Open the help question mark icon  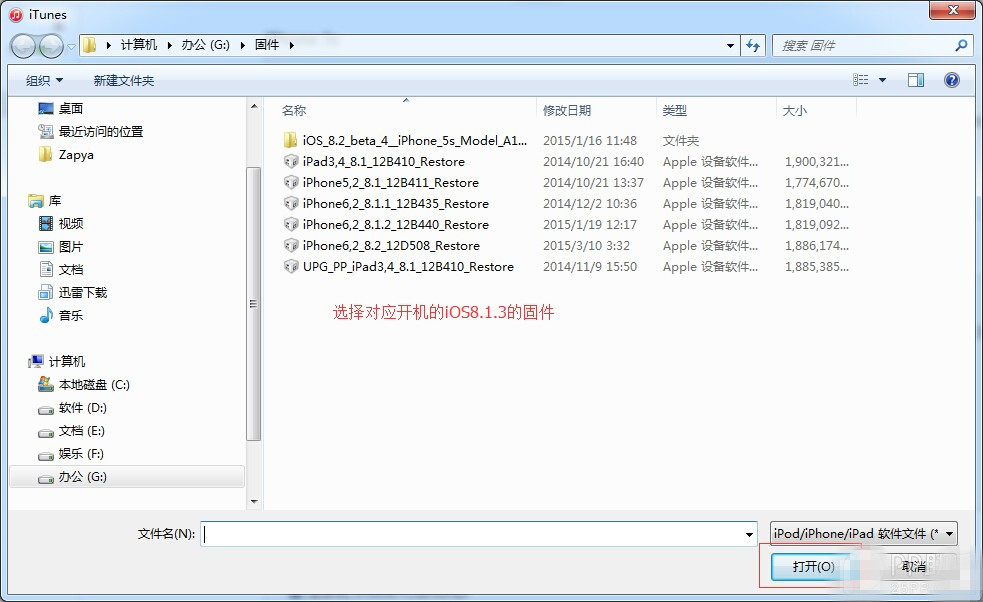[951, 79]
